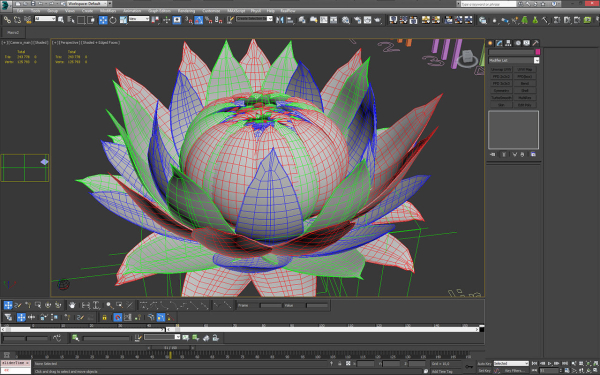This screenshot has width=600, height=375.
Task: Click the pink object color swatch
Action: [538, 52]
